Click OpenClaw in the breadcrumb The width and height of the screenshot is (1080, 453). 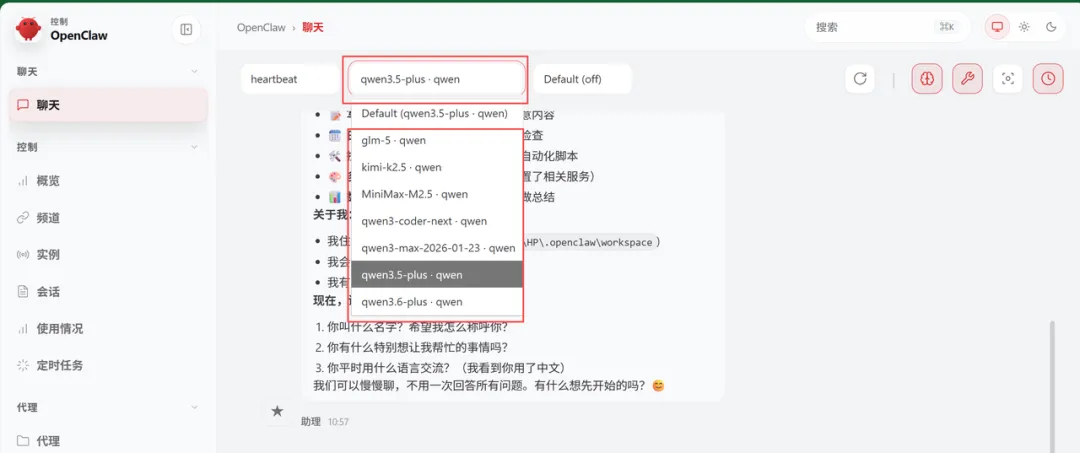click(x=261, y=28)
